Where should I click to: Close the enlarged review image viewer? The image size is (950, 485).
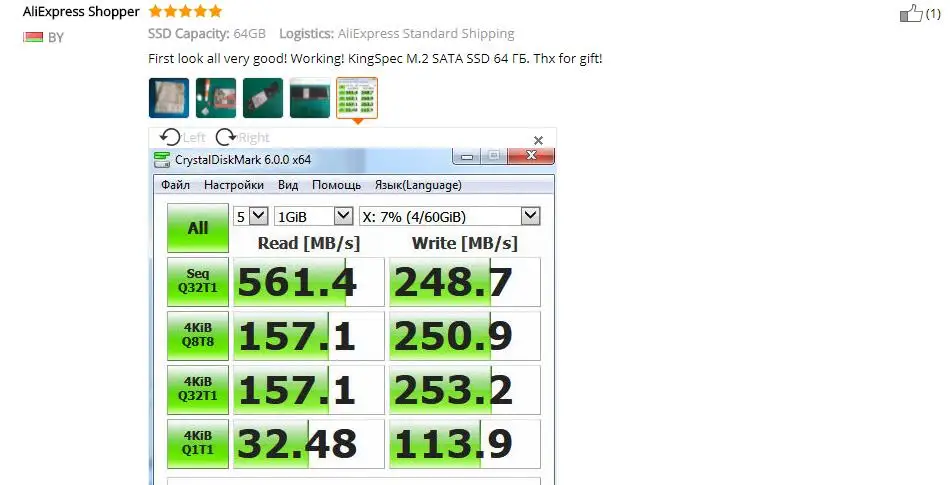pos(538,140)
